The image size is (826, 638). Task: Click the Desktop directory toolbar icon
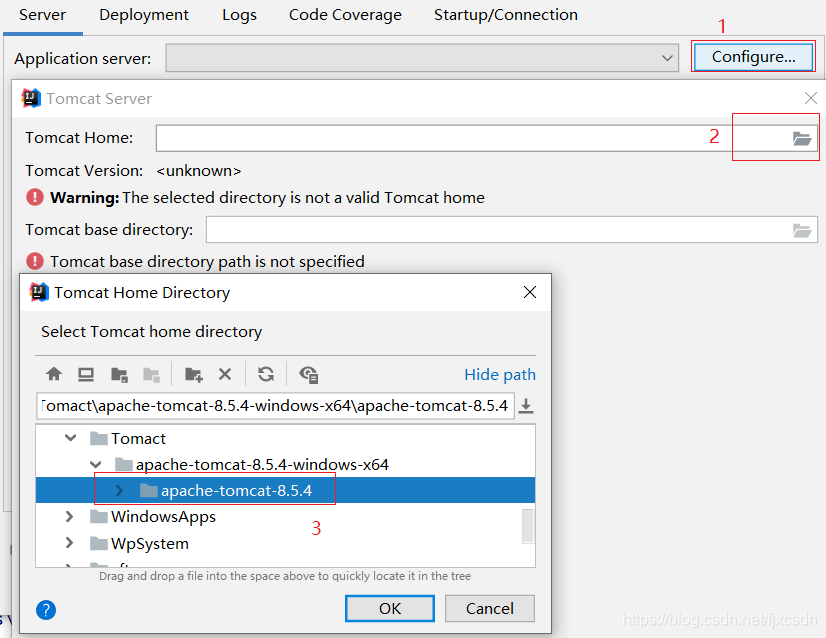click(x=86, y=375)
